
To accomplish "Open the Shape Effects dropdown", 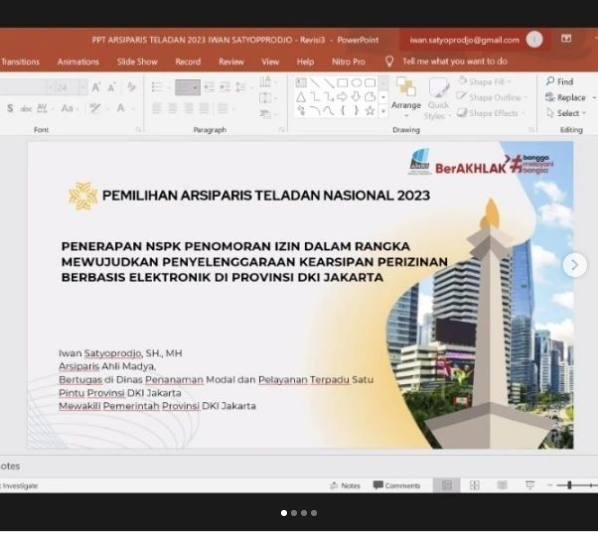I will pos(492,113).
